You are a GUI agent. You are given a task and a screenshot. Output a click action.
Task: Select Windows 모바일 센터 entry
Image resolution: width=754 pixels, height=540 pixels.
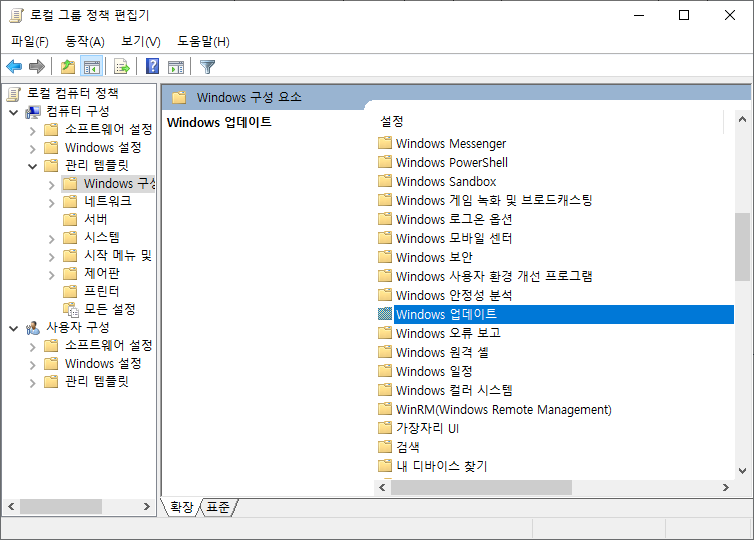coord(454,238)
